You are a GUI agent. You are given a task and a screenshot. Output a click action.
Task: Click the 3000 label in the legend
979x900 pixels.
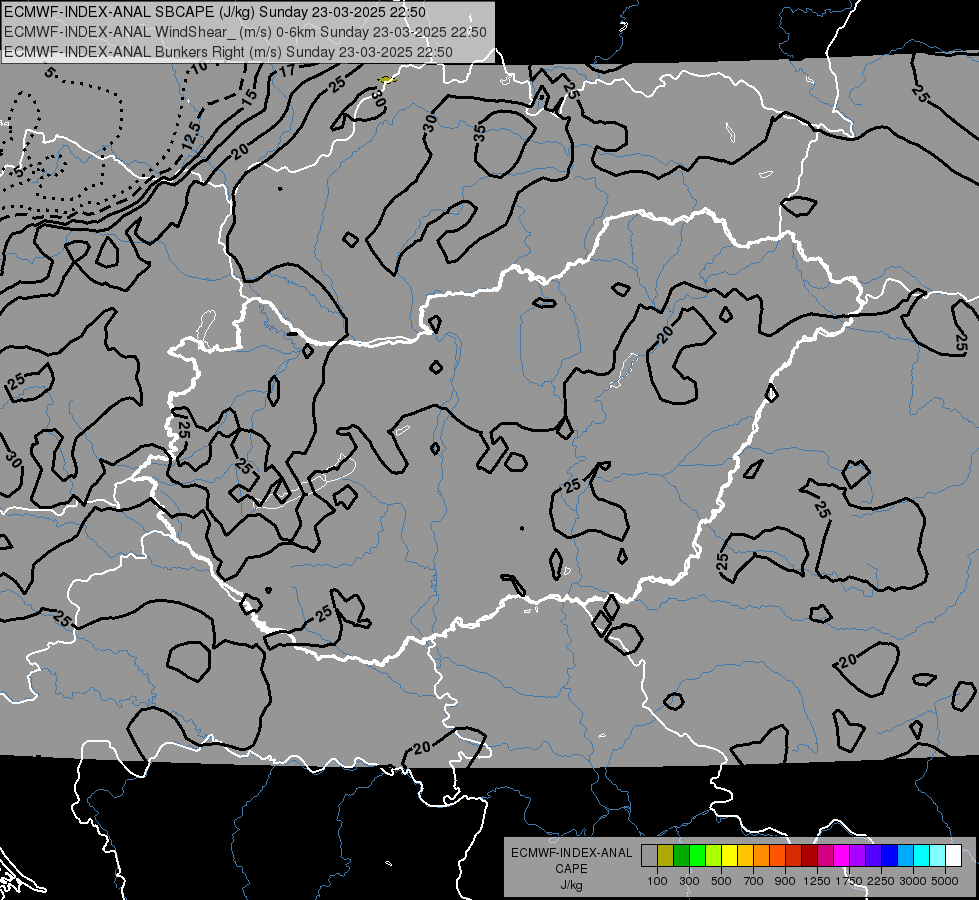pos(913,881)
